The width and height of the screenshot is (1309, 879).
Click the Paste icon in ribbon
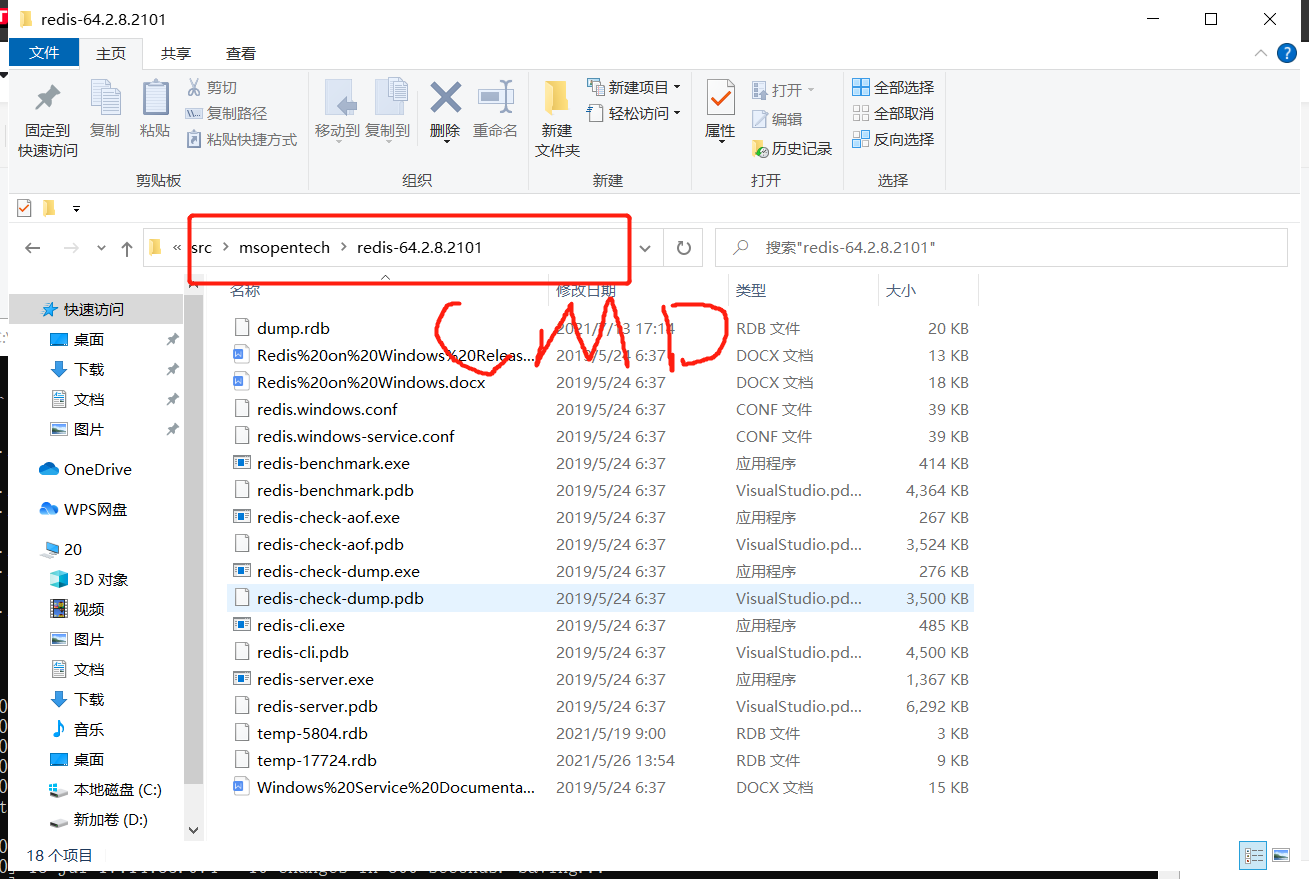pos(155,98)
